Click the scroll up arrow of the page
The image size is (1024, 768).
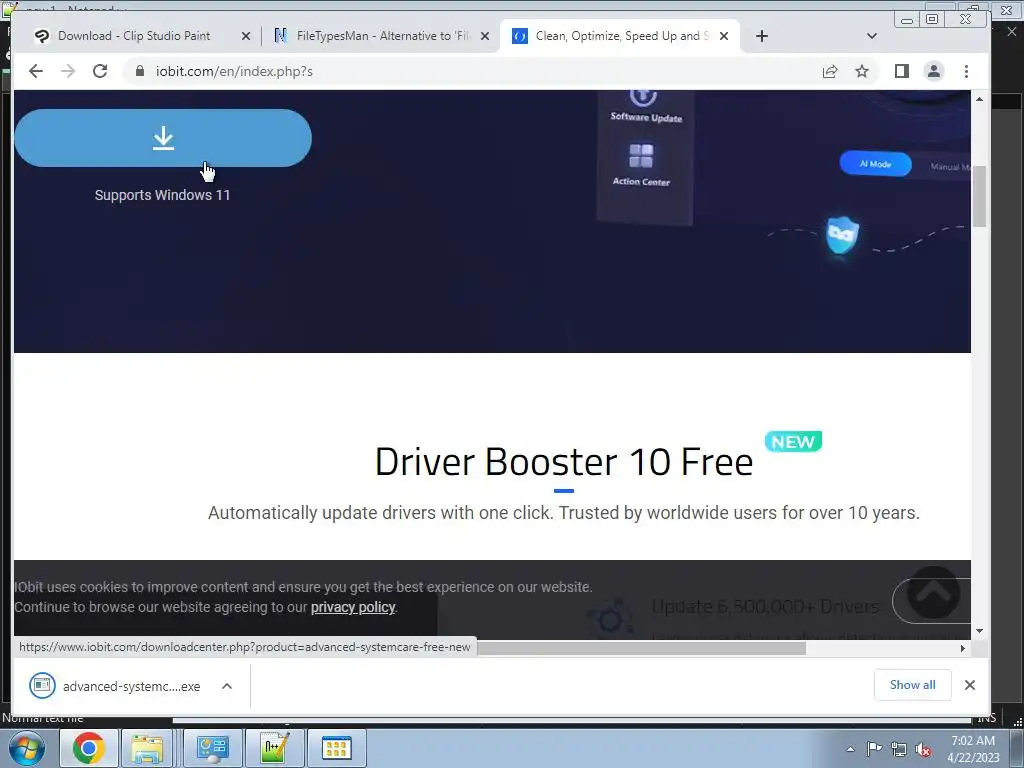pyautogui.click(x=979, y=99)
